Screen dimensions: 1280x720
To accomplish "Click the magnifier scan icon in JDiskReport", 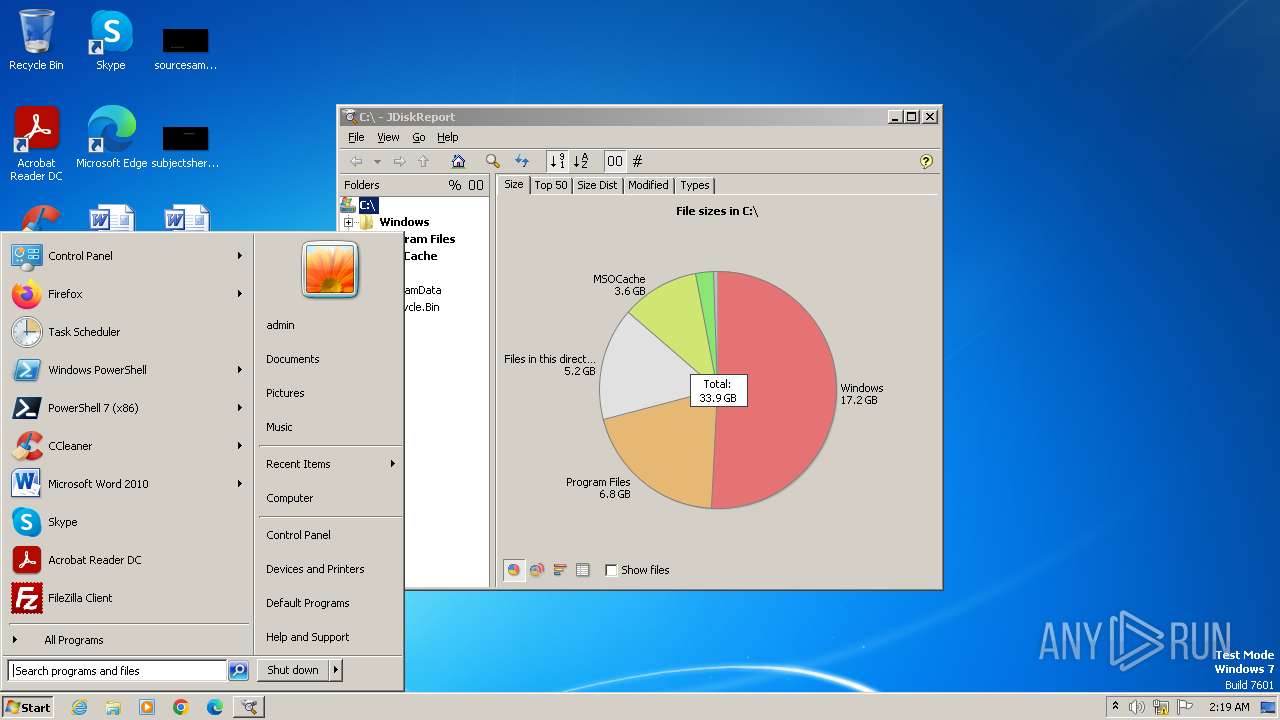I will pyautogui.click(x=492, y=161).
